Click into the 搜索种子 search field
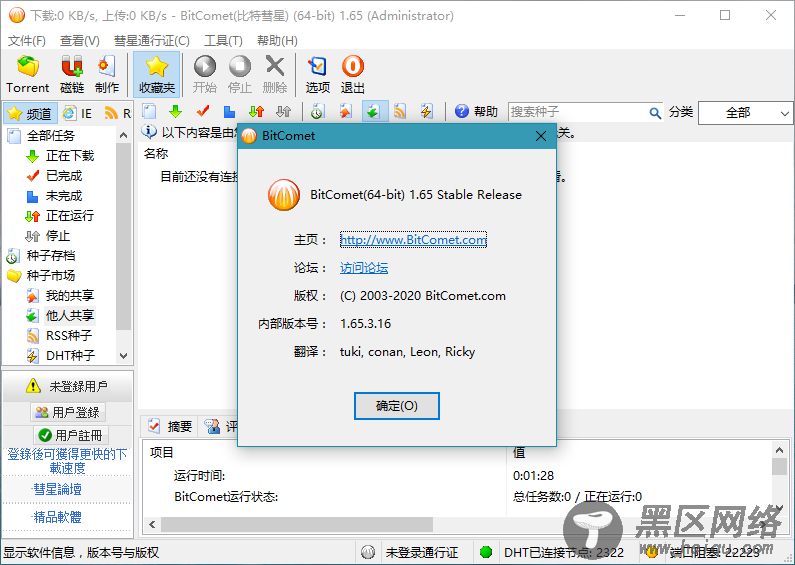795x565 pixels. [578, 112]
